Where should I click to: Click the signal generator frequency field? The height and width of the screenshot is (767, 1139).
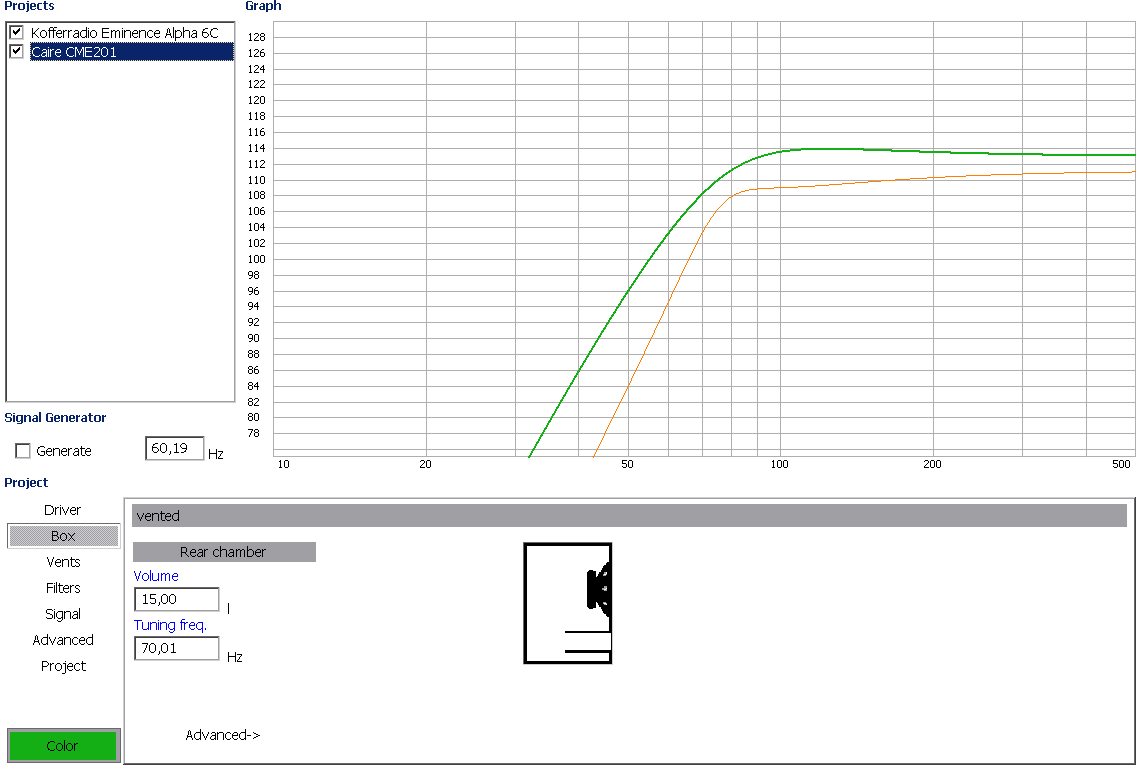174,449
